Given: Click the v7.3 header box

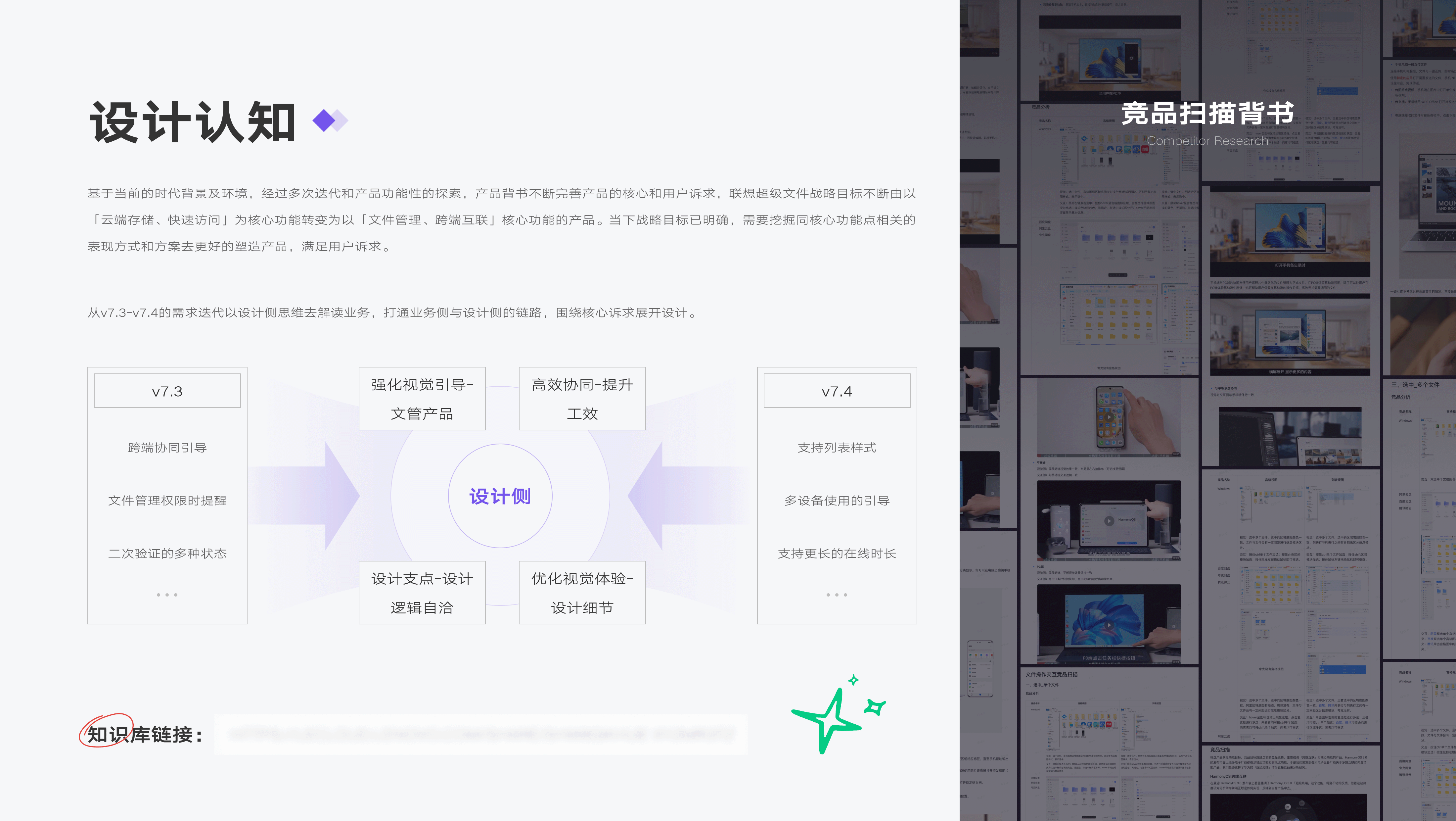Looking at the screenshot, I should click(167, 391).
